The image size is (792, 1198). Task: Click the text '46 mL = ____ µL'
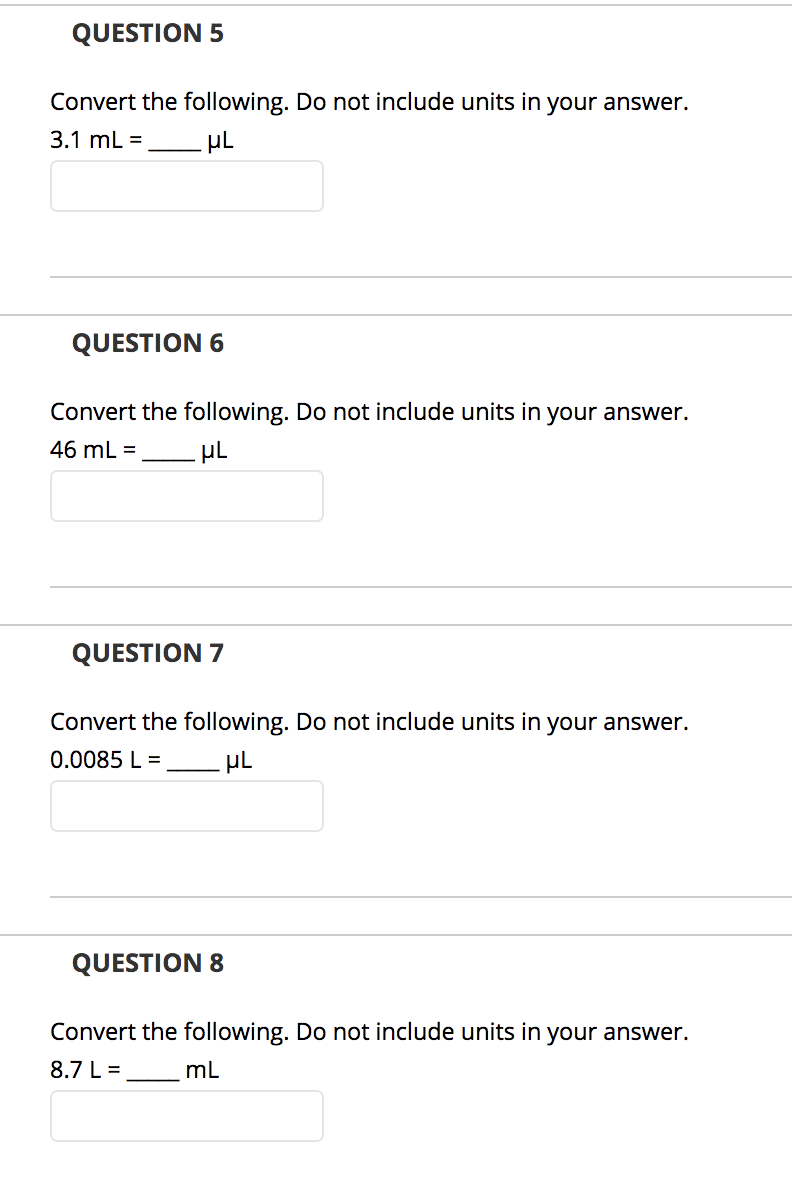click(139, 450)
